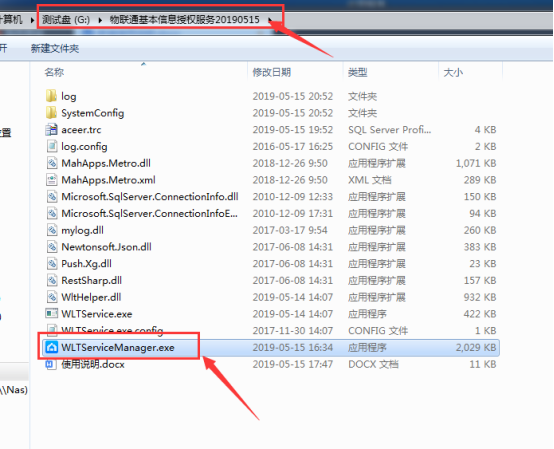
Task: Select the aceer.trc profiler file icon
Action: [x=51, y=130]
